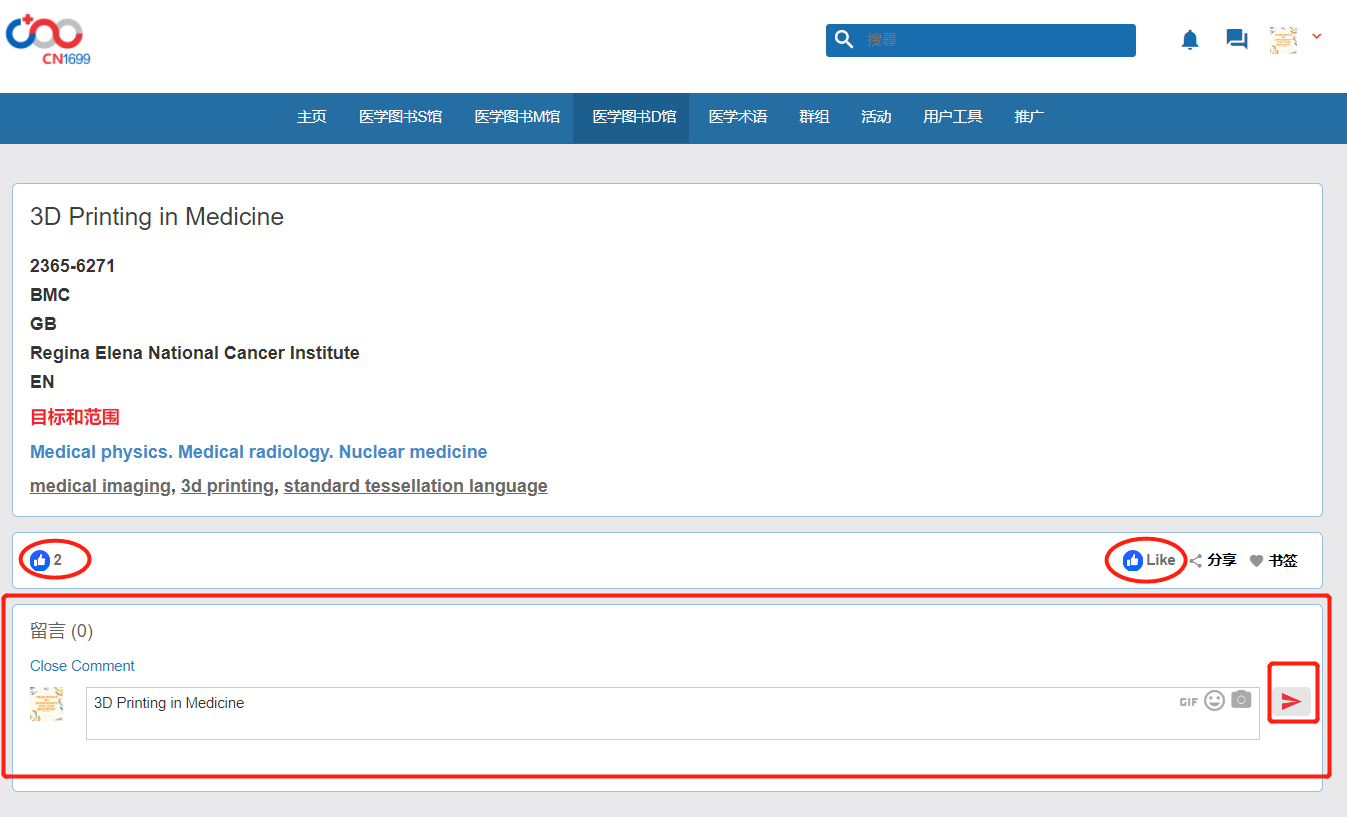
Task: Click the Like button
Action: click(x=1149, y=560)
